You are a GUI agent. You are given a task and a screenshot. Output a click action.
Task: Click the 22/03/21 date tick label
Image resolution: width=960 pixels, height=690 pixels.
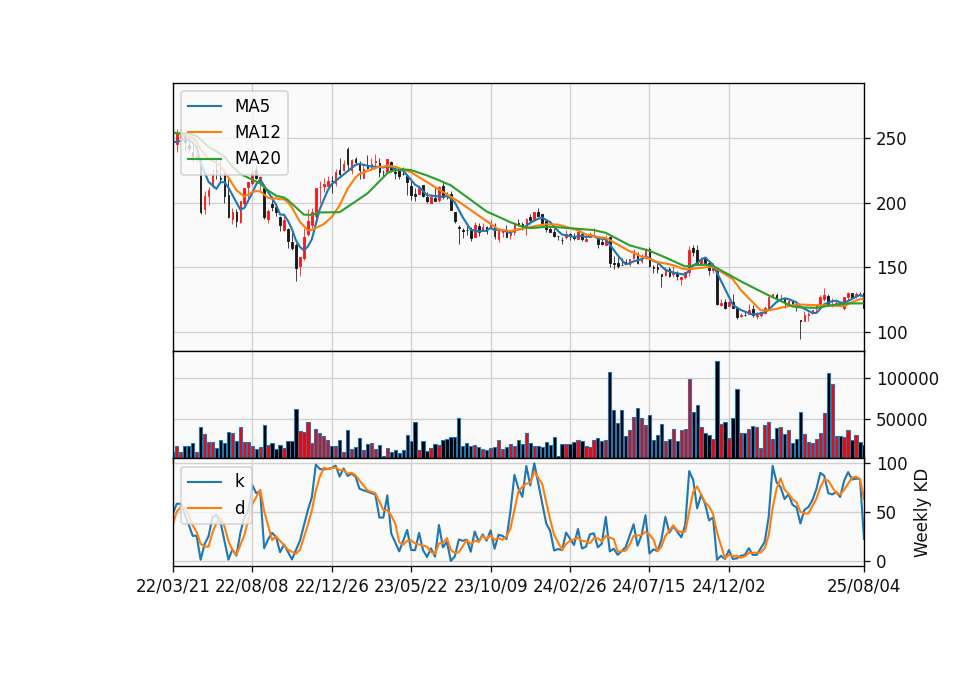point(173,586)
